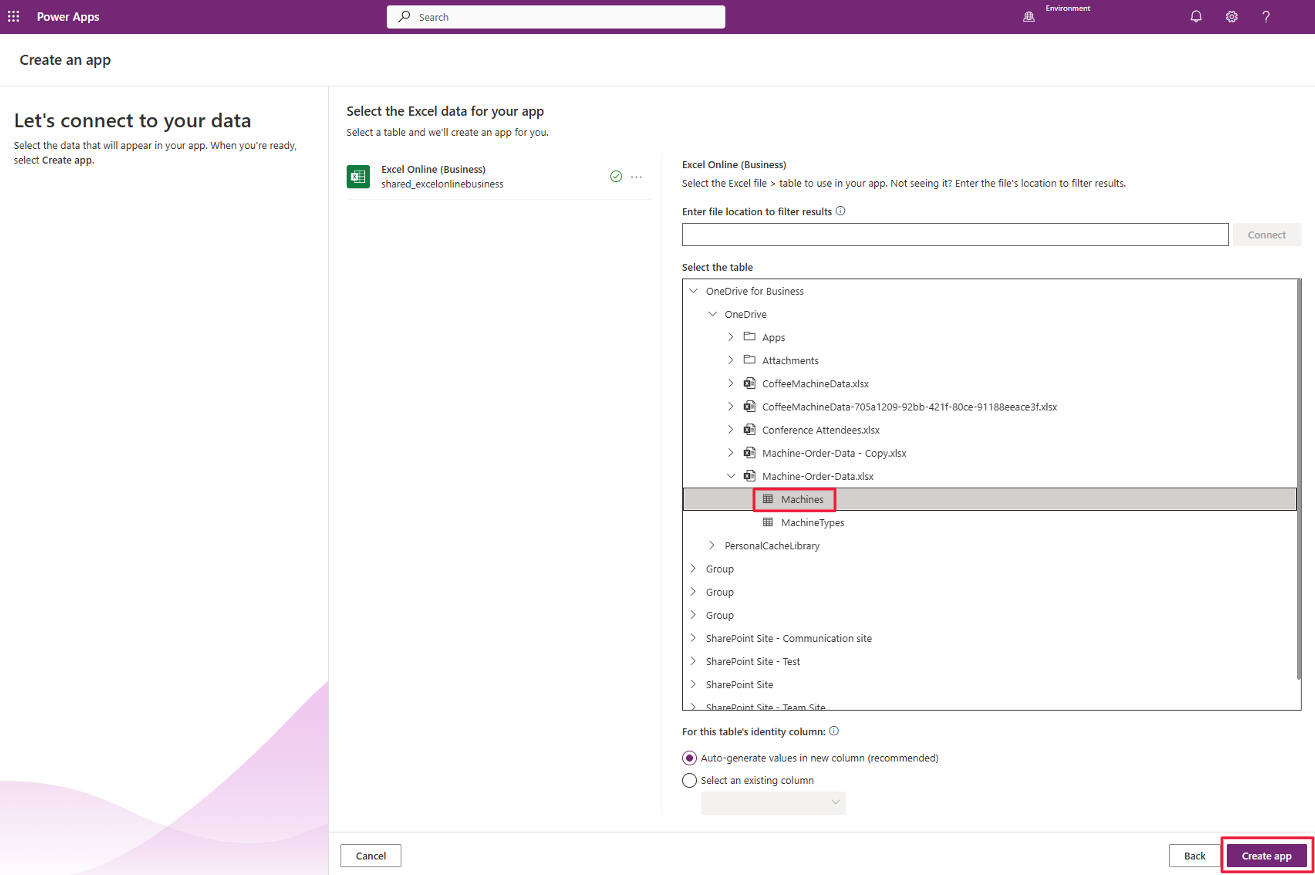Click the Conference Attendees.xlsx file icon
Image resolution: width=1315 pixels, height=875 pixels.
pyautogui.click(x=749, y=430)
